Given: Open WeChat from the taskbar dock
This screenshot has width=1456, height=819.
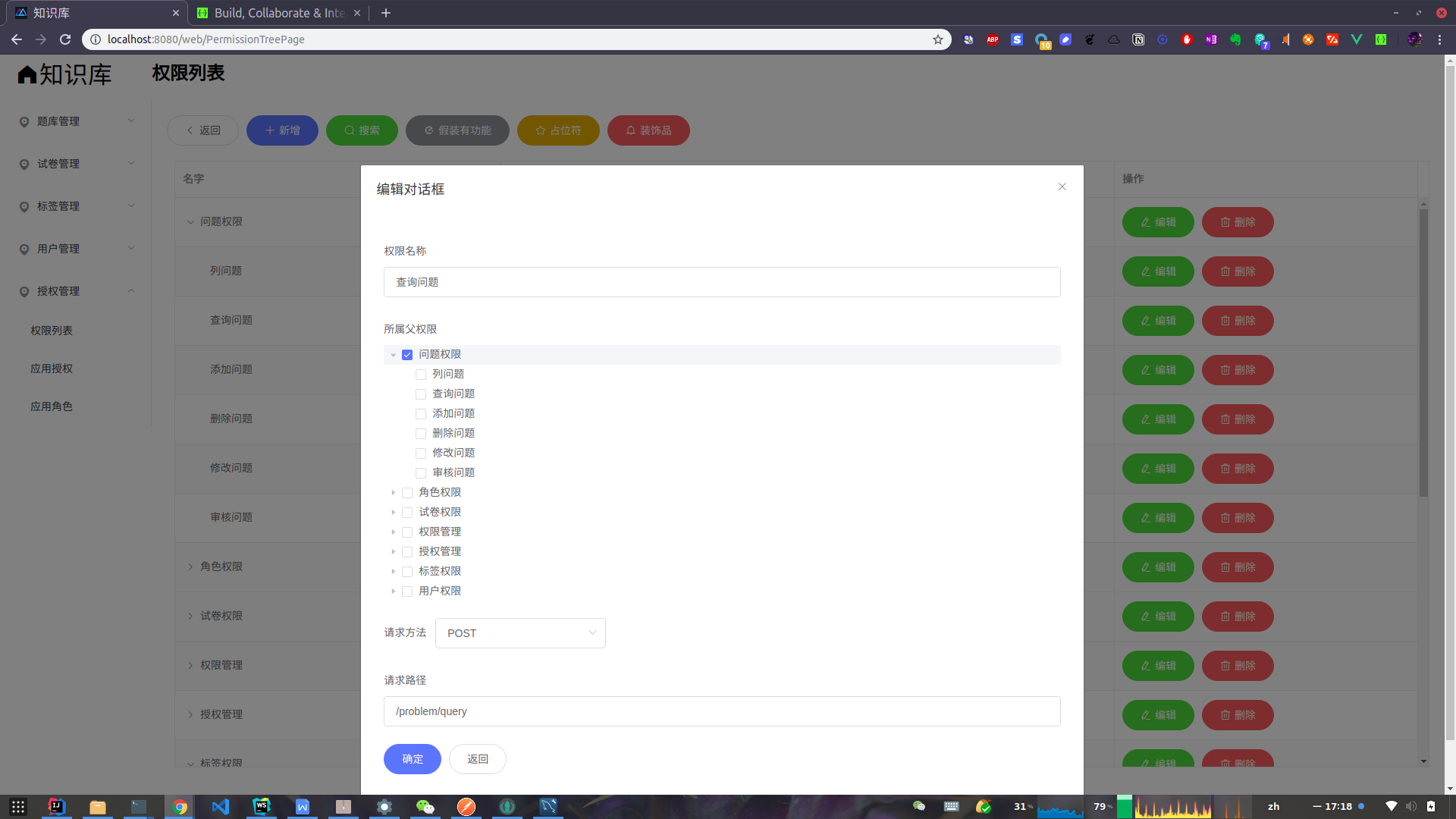Looking at the screenshot, I should click(x=425, y=806).
